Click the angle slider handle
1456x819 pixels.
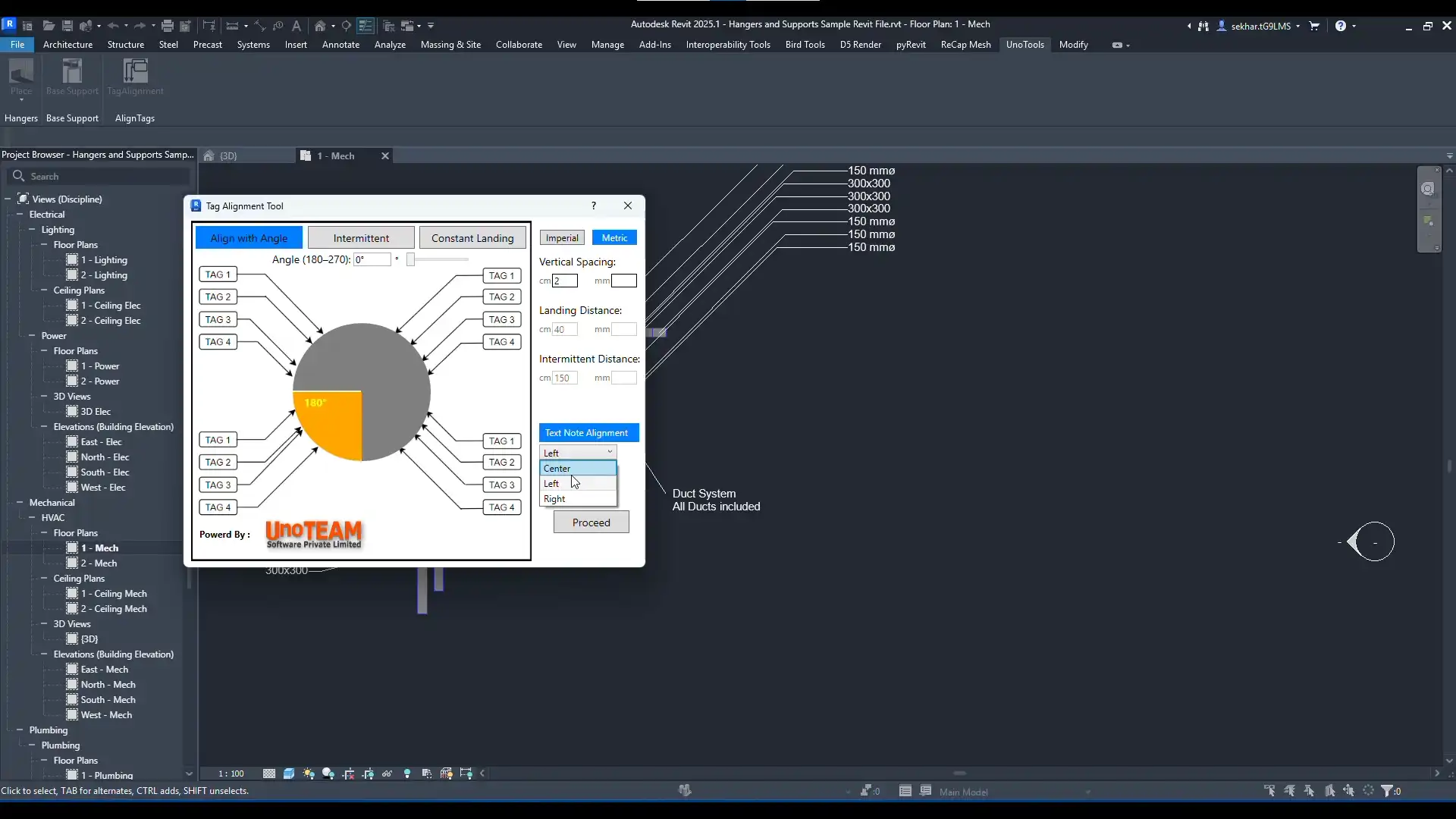tap(410, 260)
